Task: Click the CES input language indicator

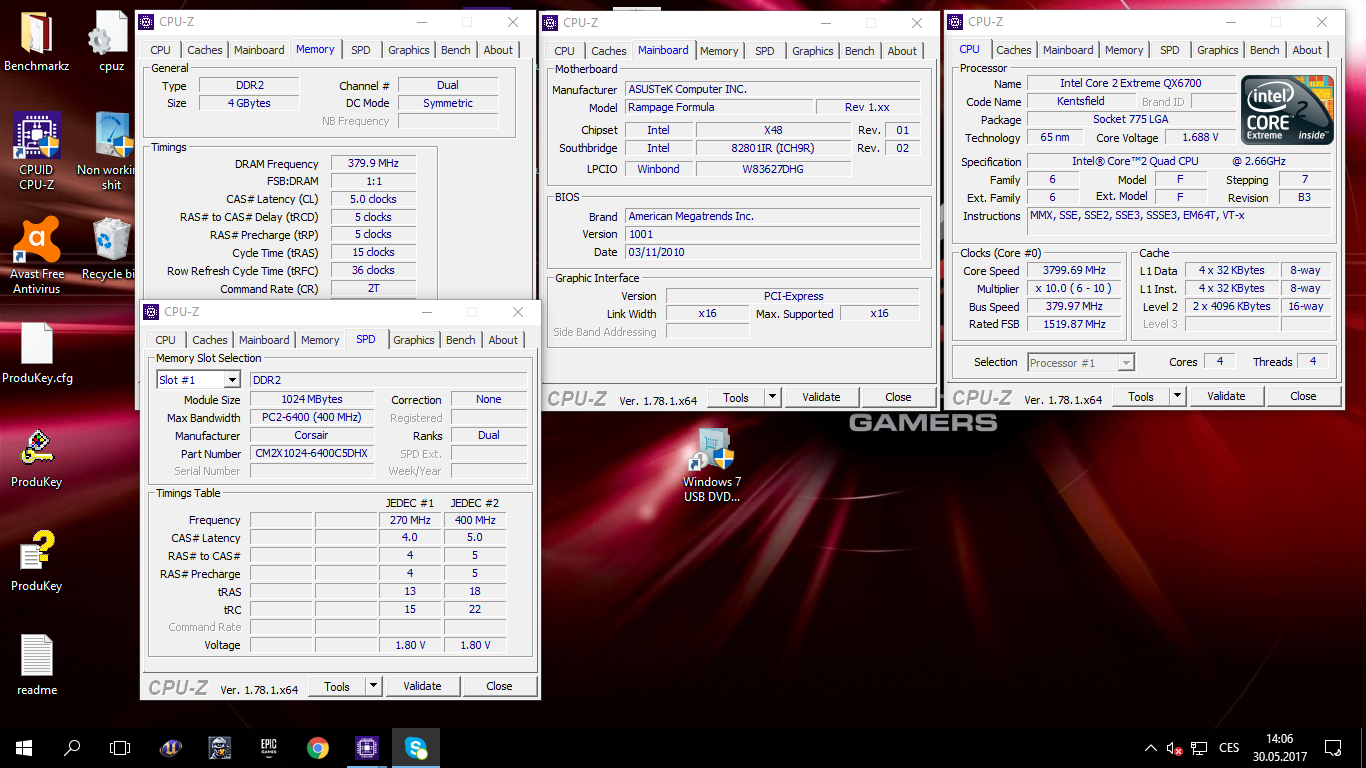Action: point(1229,748)
